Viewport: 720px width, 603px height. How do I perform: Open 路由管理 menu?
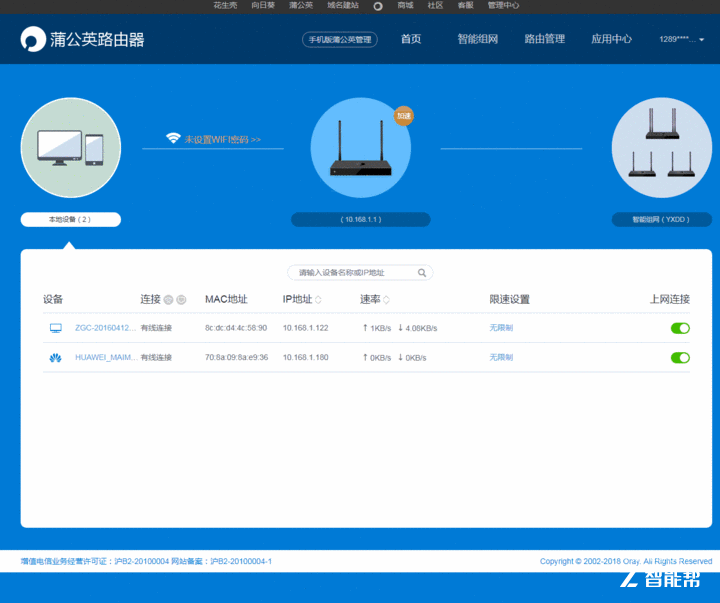(545, 39)
